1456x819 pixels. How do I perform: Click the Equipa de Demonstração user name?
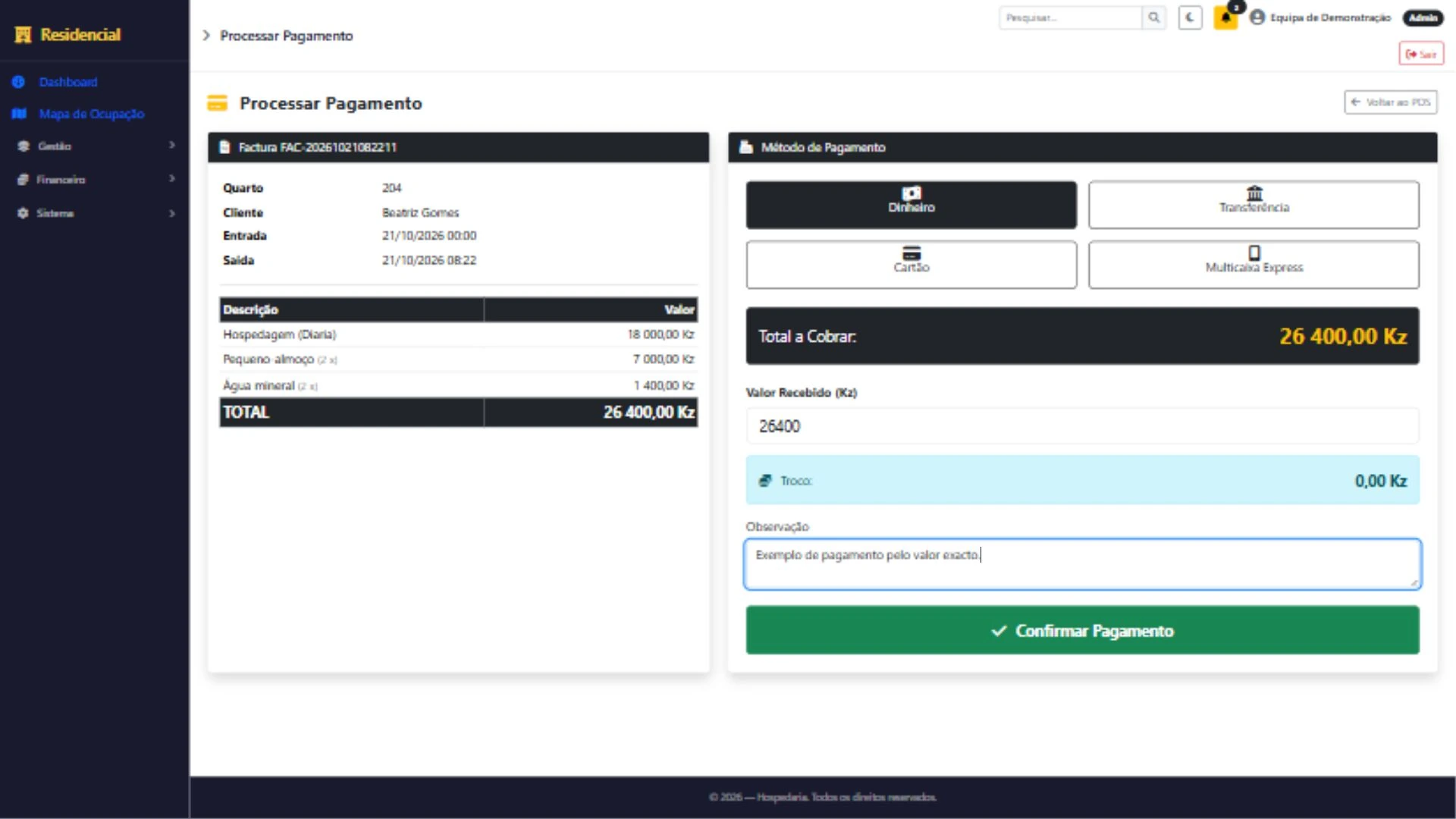tap(1330, 17)
